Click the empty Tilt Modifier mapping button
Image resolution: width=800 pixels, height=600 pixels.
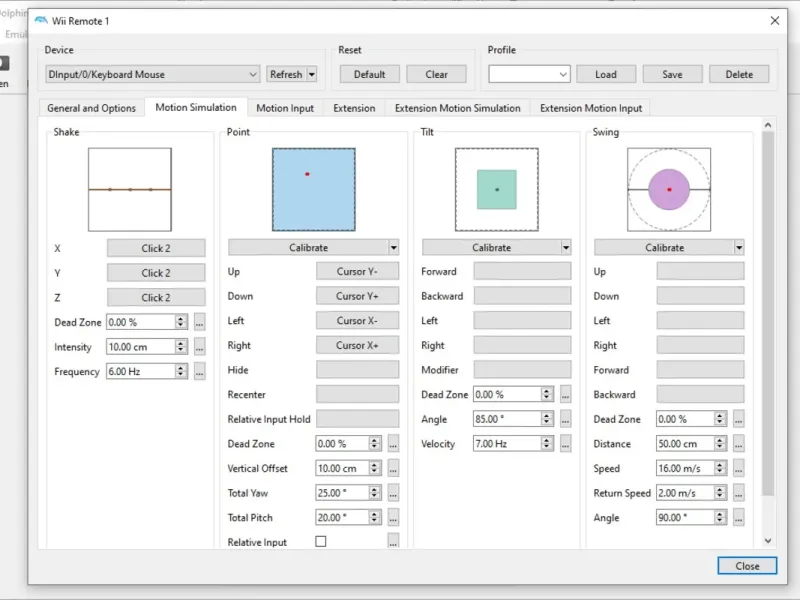click(522, 370)
